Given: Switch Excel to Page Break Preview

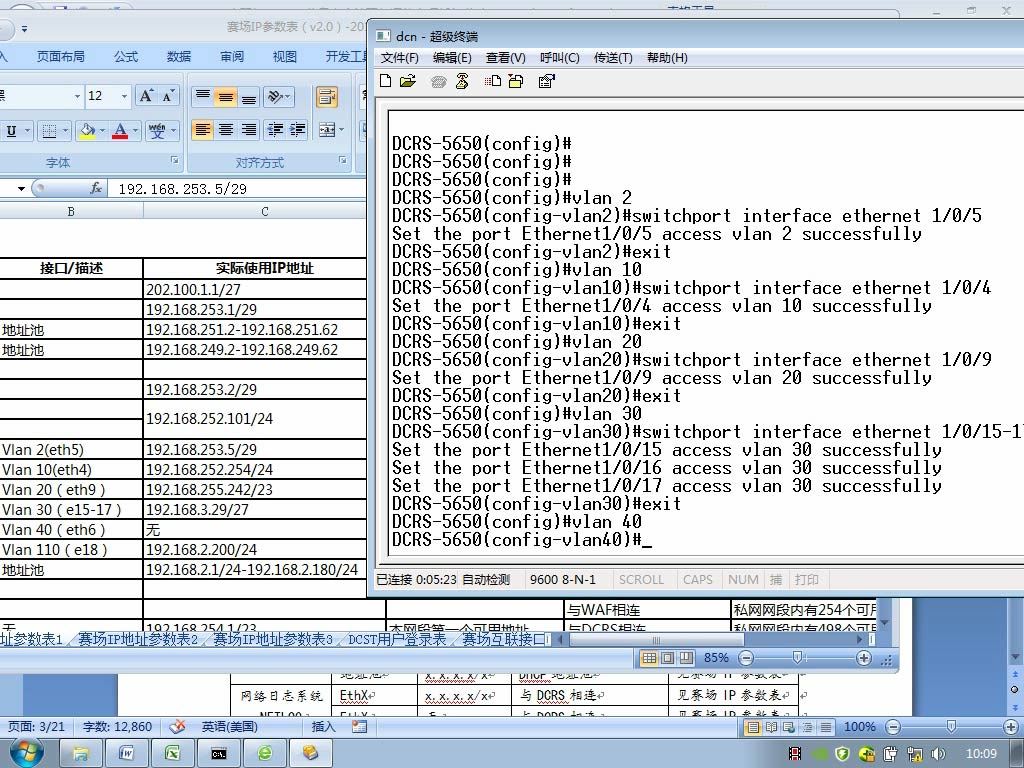Looking at the screenshot, I should click(686, 658).
